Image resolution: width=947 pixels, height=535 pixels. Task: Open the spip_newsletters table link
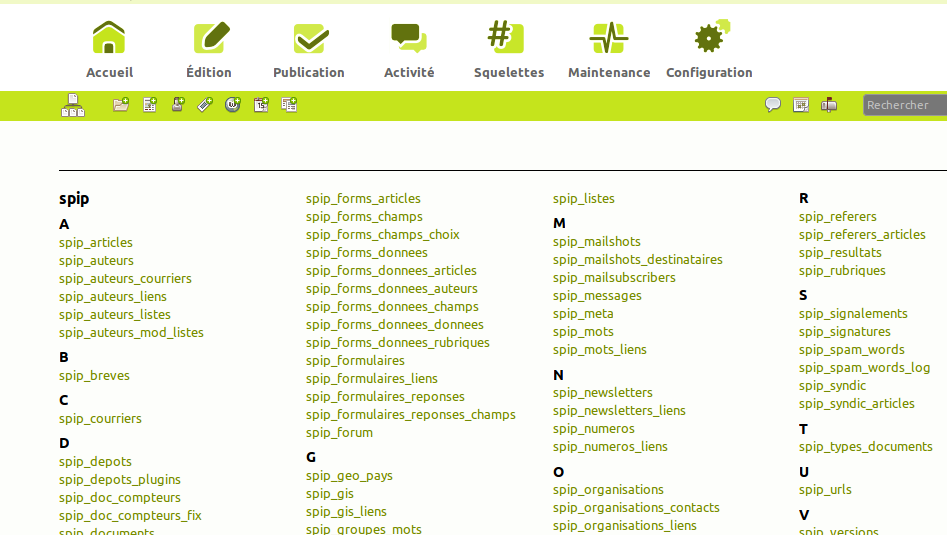tap(602, 393)
